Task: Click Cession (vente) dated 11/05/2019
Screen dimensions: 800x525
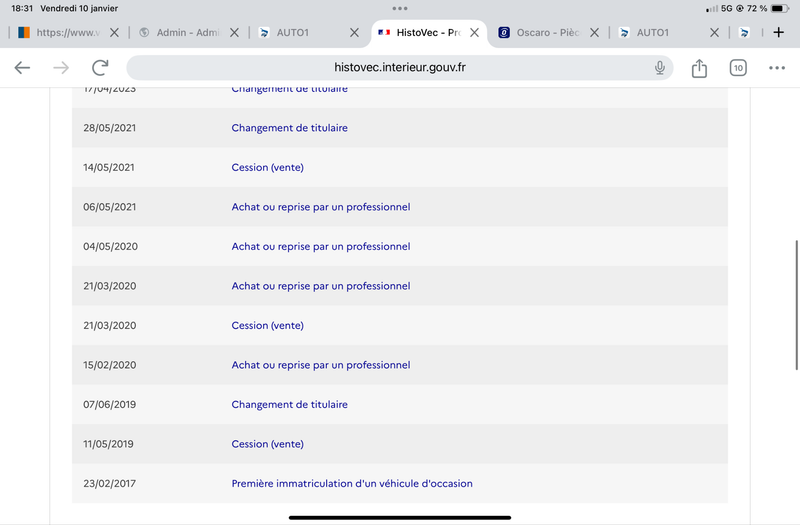Action: tap(267, 444)
